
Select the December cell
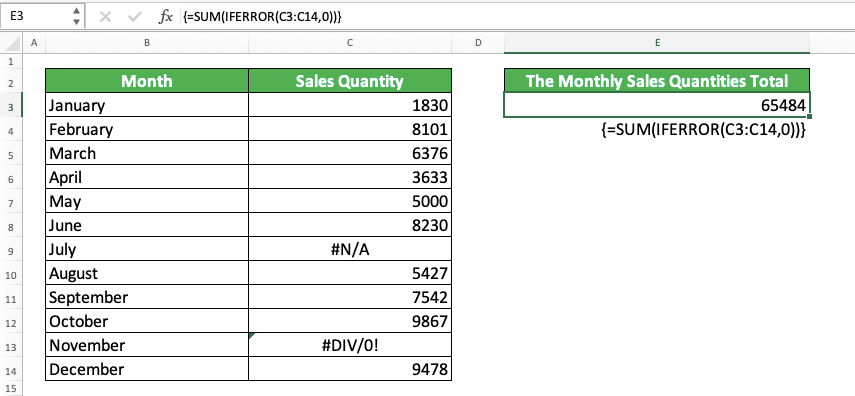147,369
